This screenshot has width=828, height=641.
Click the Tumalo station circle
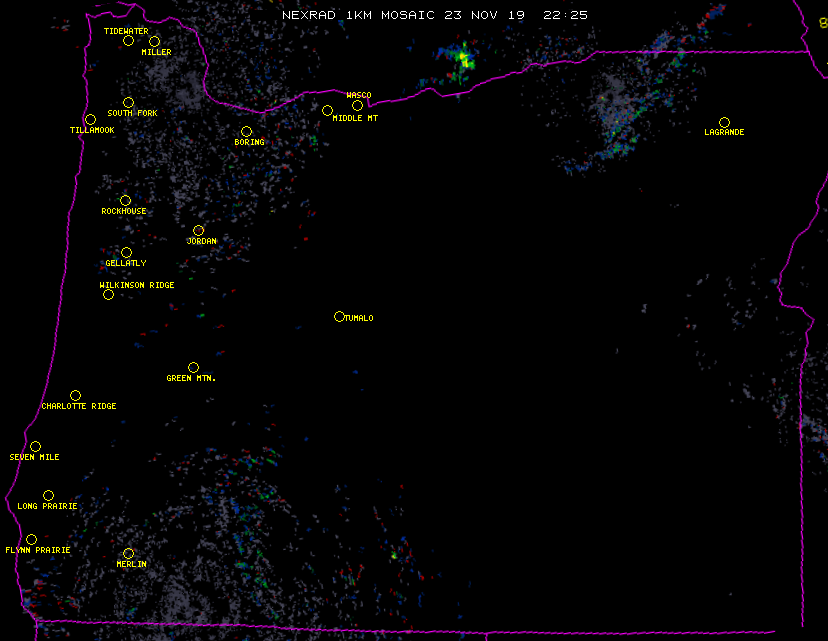click(x=339, y=317)
